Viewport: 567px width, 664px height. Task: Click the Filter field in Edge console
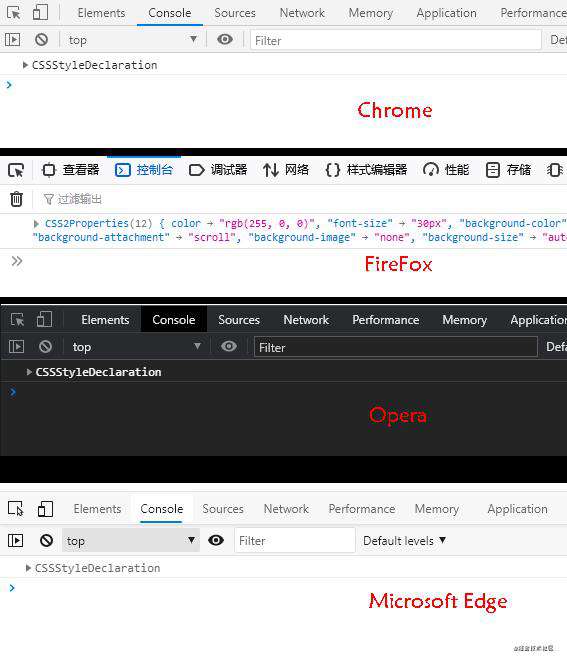pos(295,540)
